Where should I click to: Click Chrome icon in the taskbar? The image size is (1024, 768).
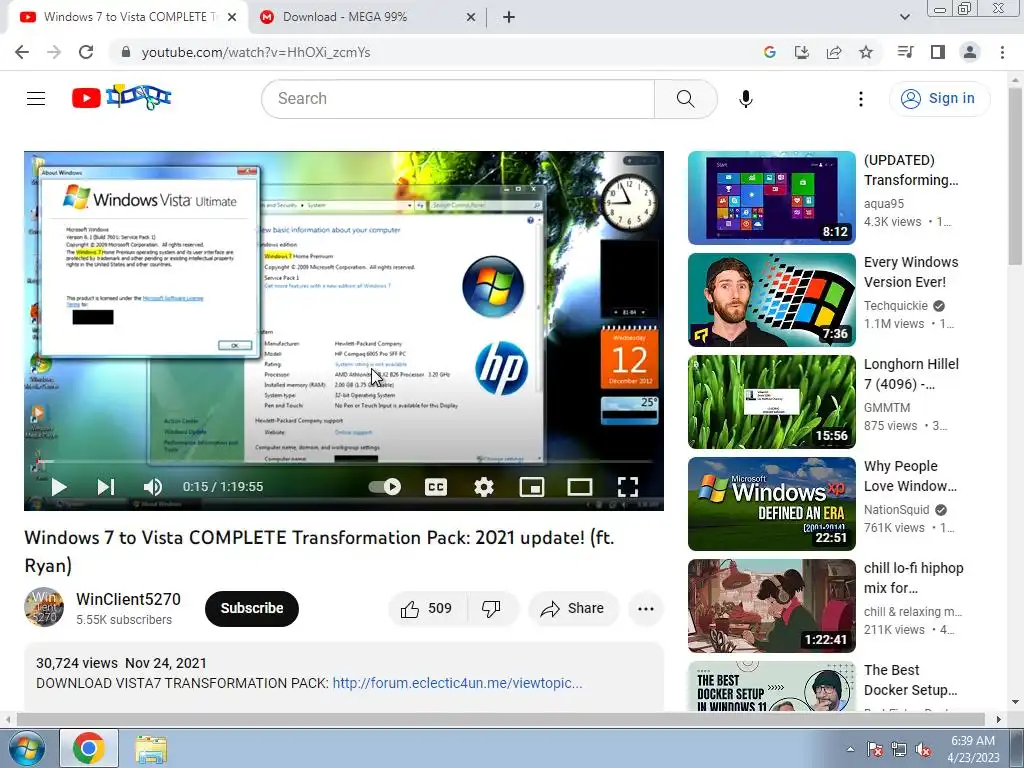89,748
